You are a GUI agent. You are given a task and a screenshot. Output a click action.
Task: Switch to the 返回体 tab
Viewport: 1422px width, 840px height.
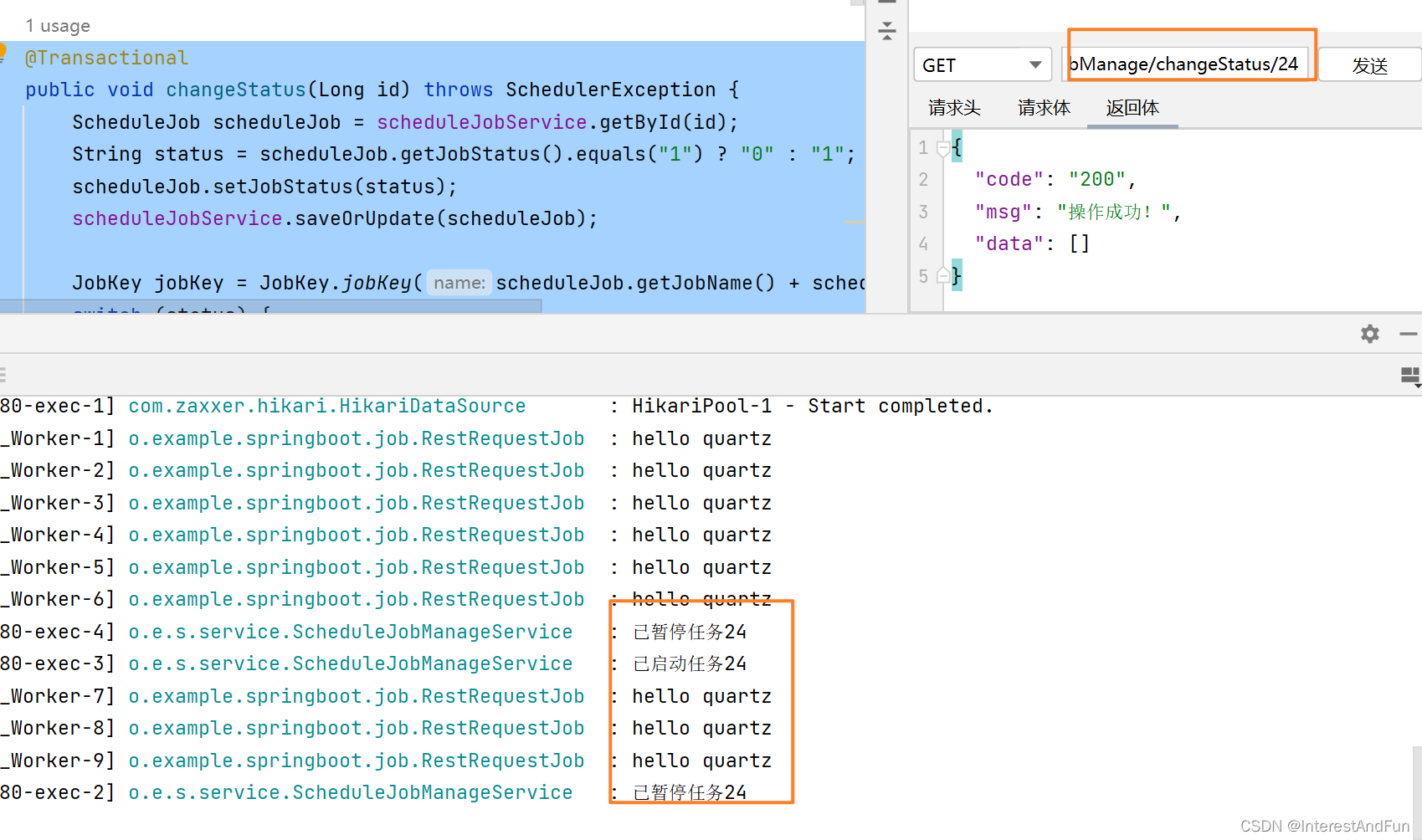1132,108
